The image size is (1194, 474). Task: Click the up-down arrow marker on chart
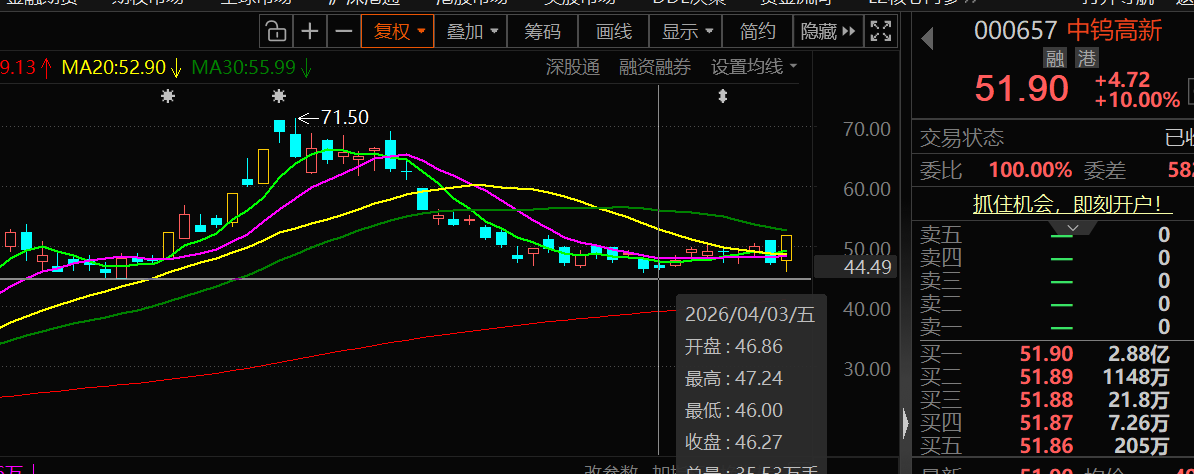[723, 96]
